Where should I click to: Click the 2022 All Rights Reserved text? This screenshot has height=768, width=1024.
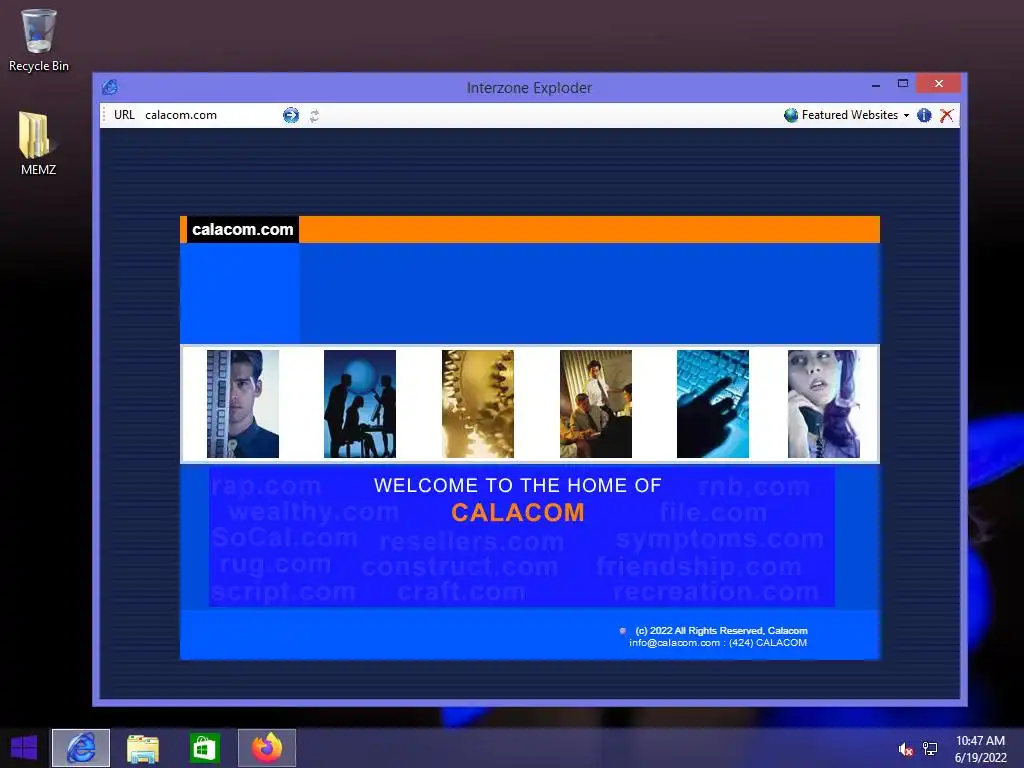pos(722,630)
